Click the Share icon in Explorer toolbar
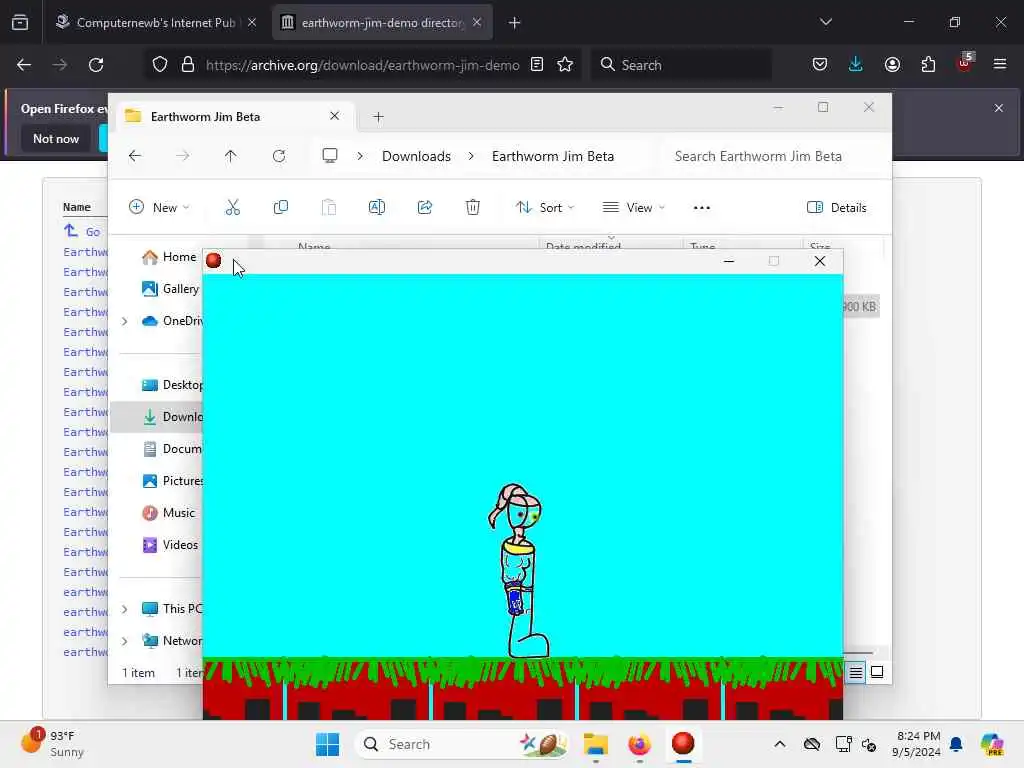Image resolution: width=1024 pixels, height=768 pixels. [424, 208]
